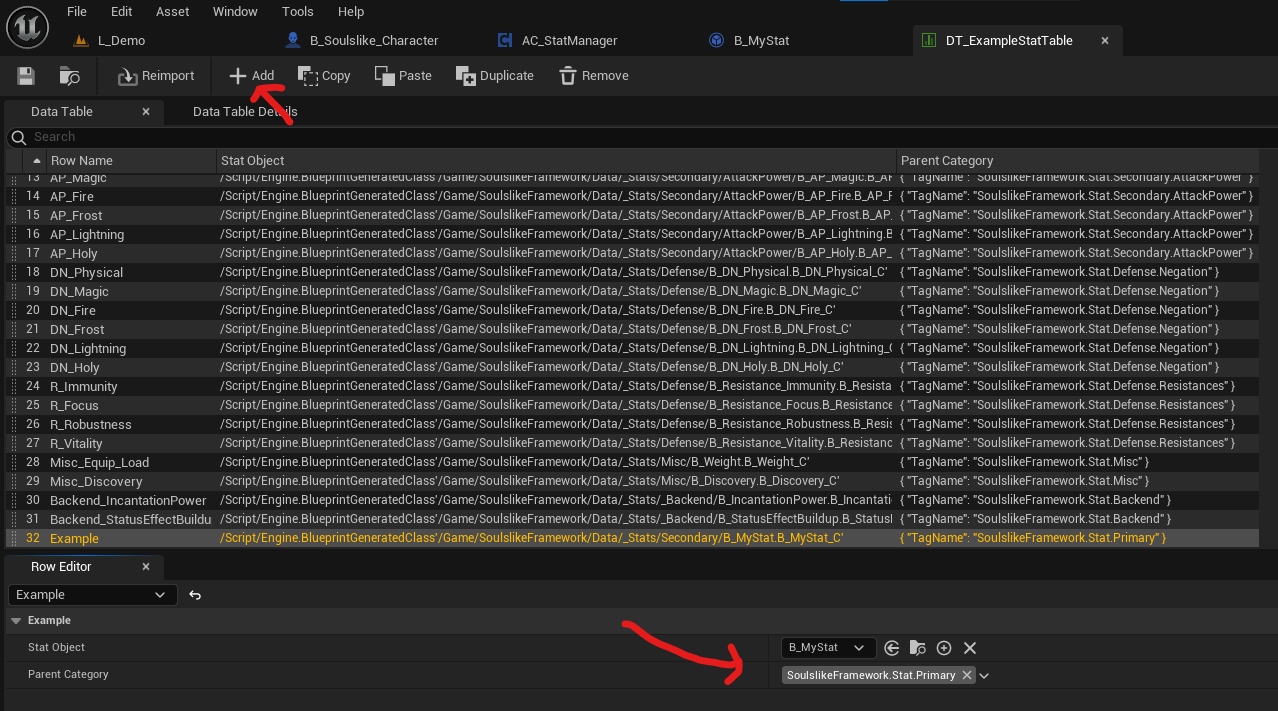
Task: Select the DN_Lightning row in the table
Action: click(x=88, y=349)
